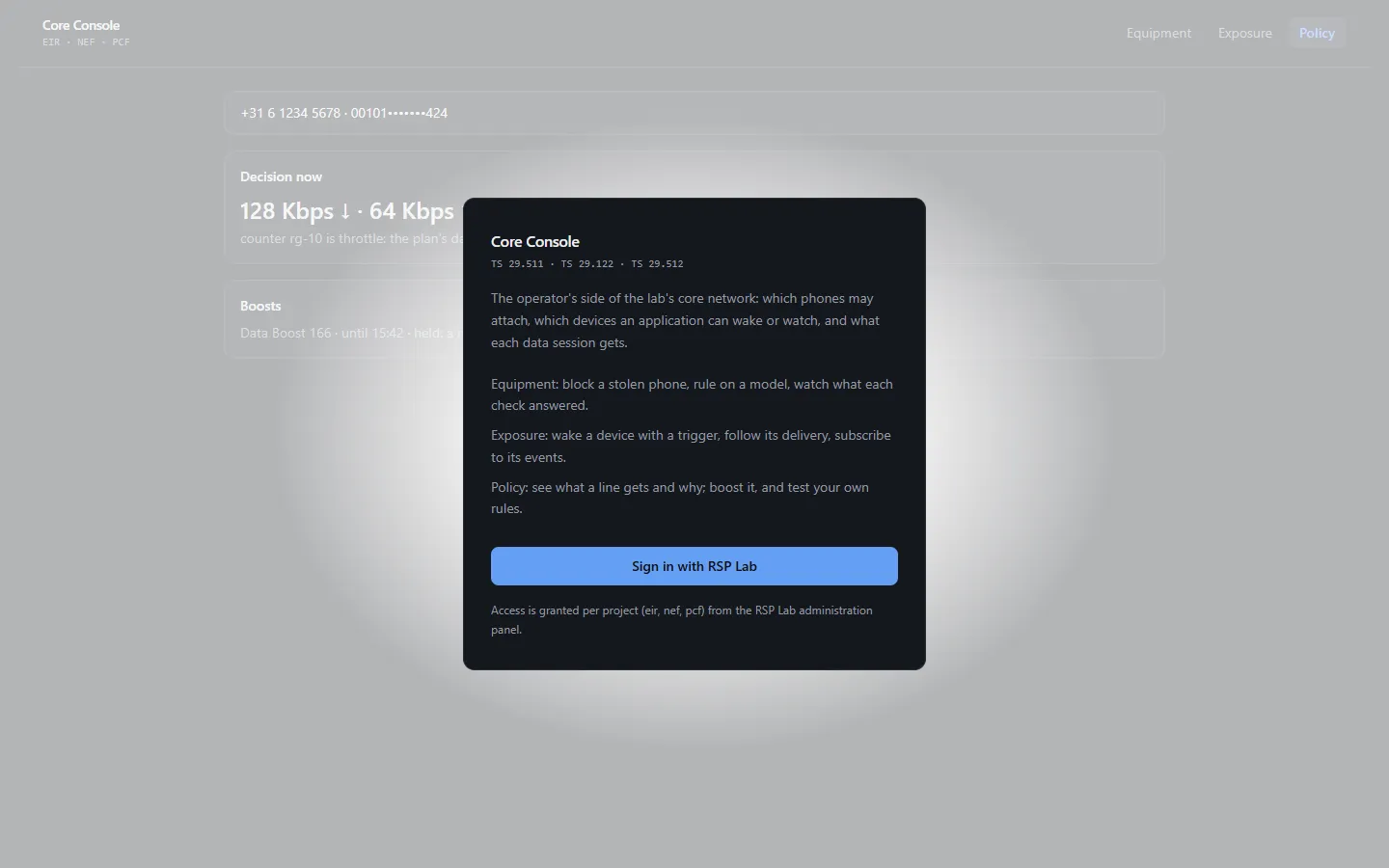The image size is (1389, 868).
Task: Open the Equipment tab
Action: pos(1158,33)
